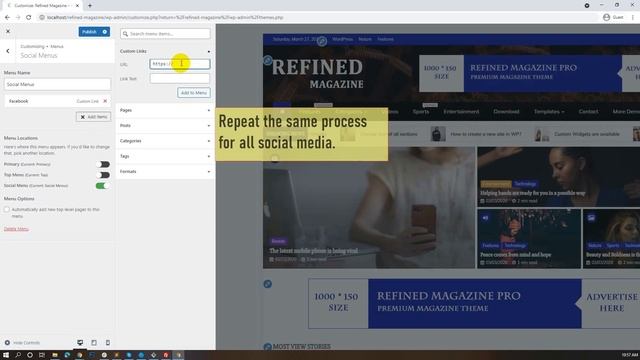Open Windows Start menu
This screenshot has width=640, height=360.
6,355
